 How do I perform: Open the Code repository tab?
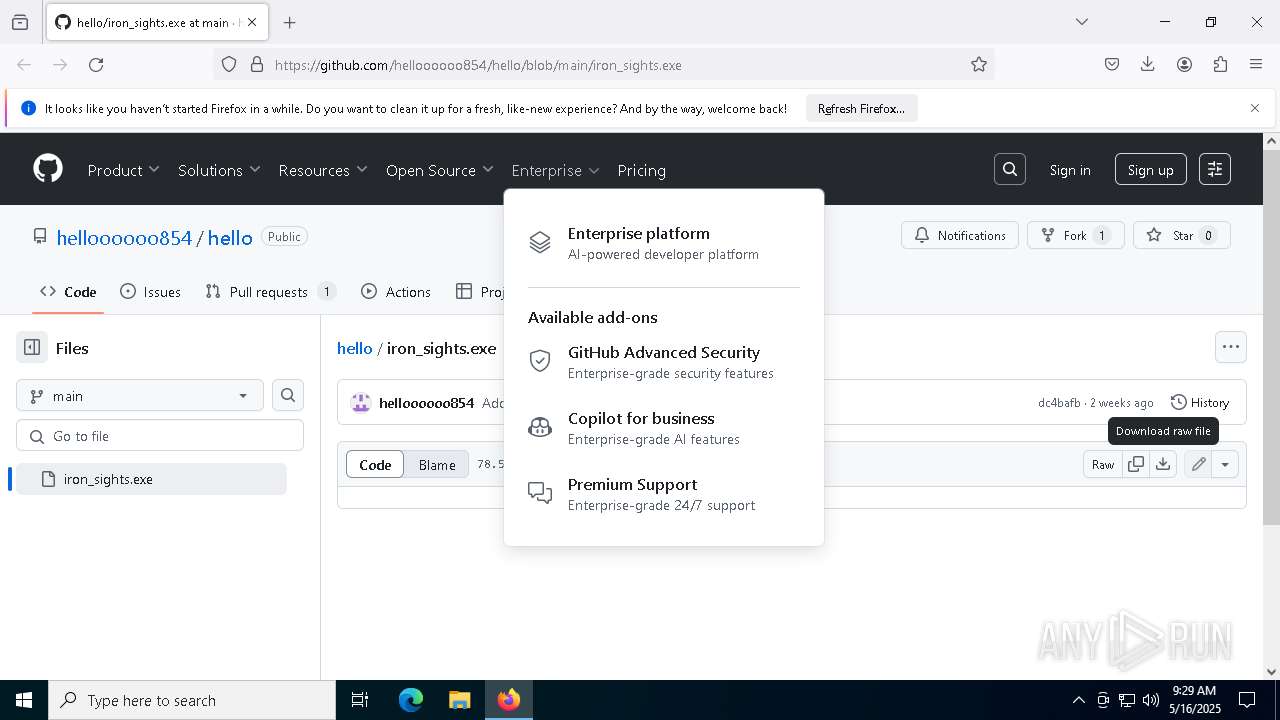68,291
